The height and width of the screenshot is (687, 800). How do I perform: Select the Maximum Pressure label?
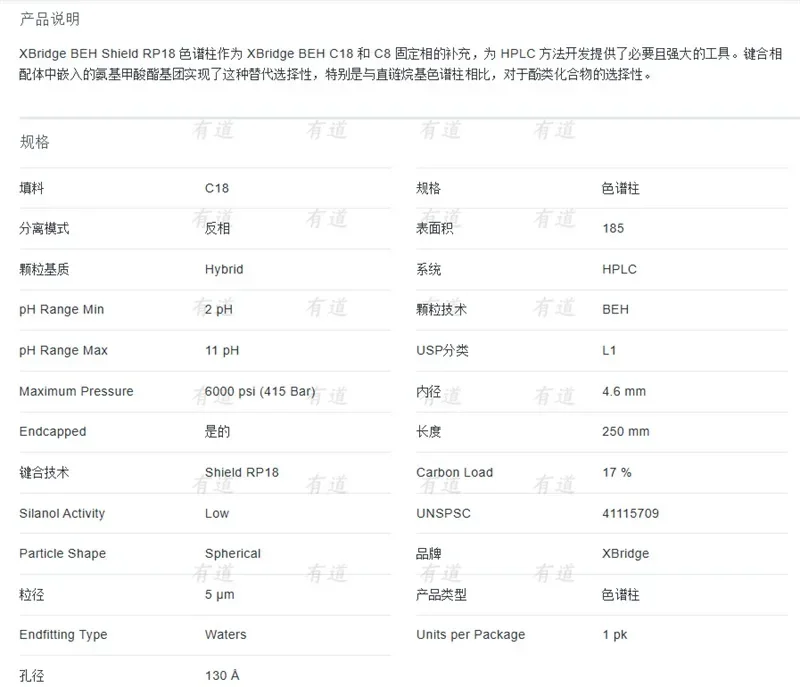click(x=77, y=391)
